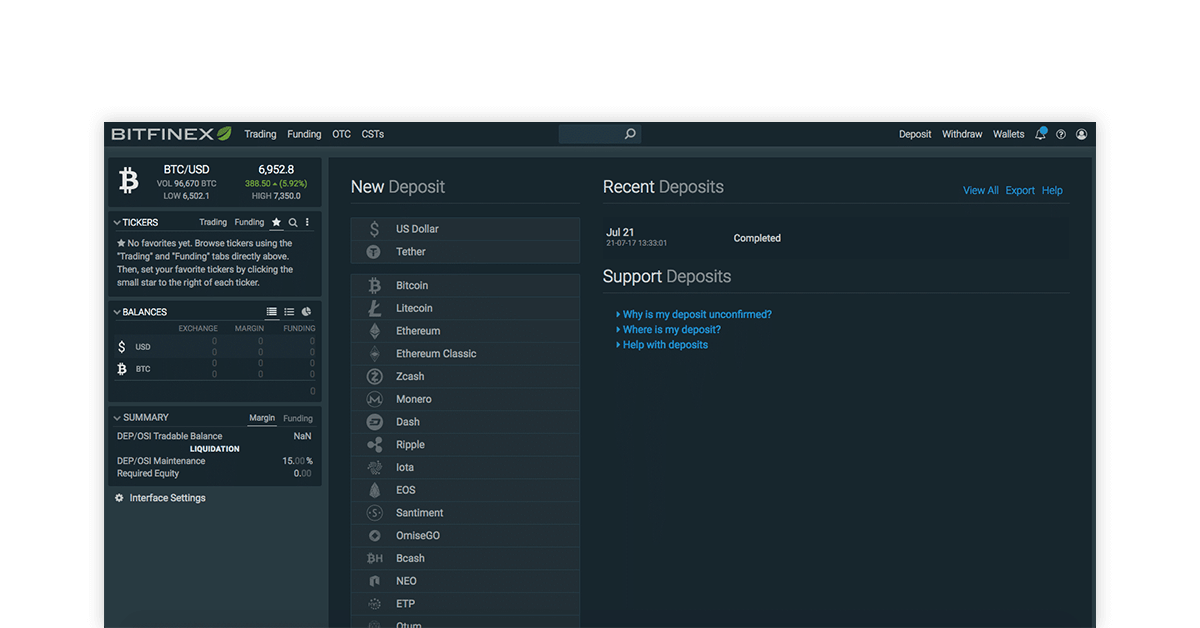The image size is (1200, 628).
Task: Open the Withdraw page
Action: tap(962, 134)
